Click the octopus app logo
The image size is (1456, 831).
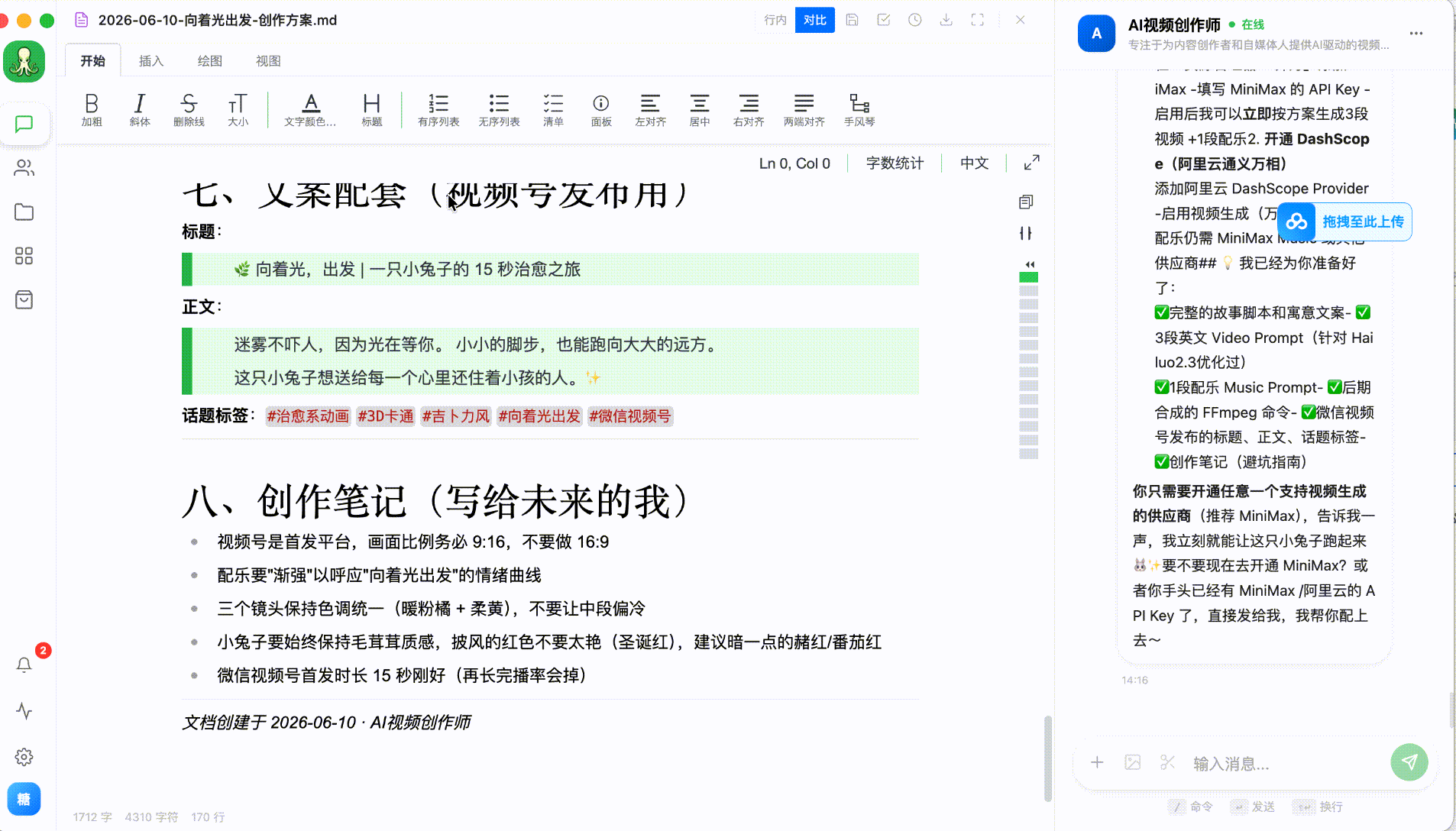(x=24, y=61)
